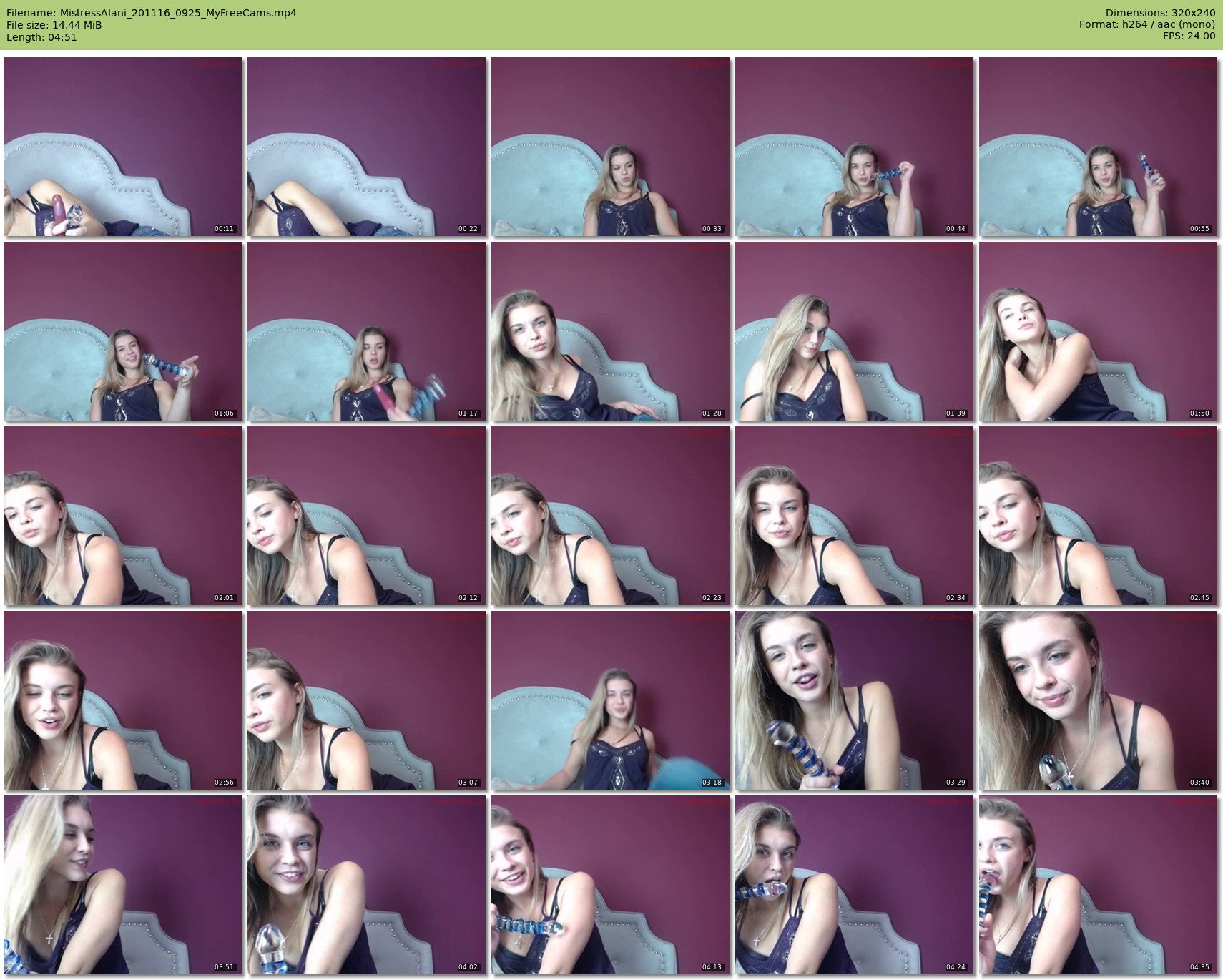Pick the thumbnail at 03:07

(x=367, y=700)
